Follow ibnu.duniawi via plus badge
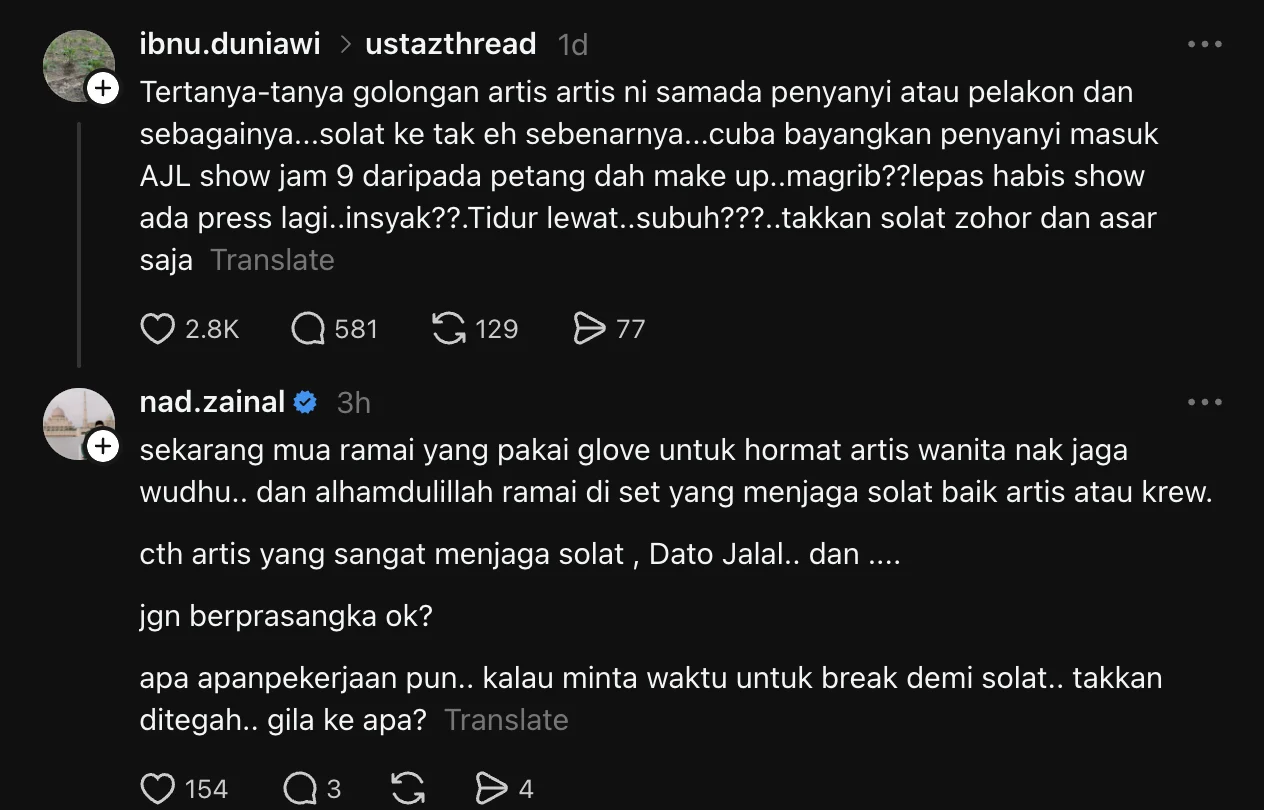1264x810 pixels. coord(103,89)
